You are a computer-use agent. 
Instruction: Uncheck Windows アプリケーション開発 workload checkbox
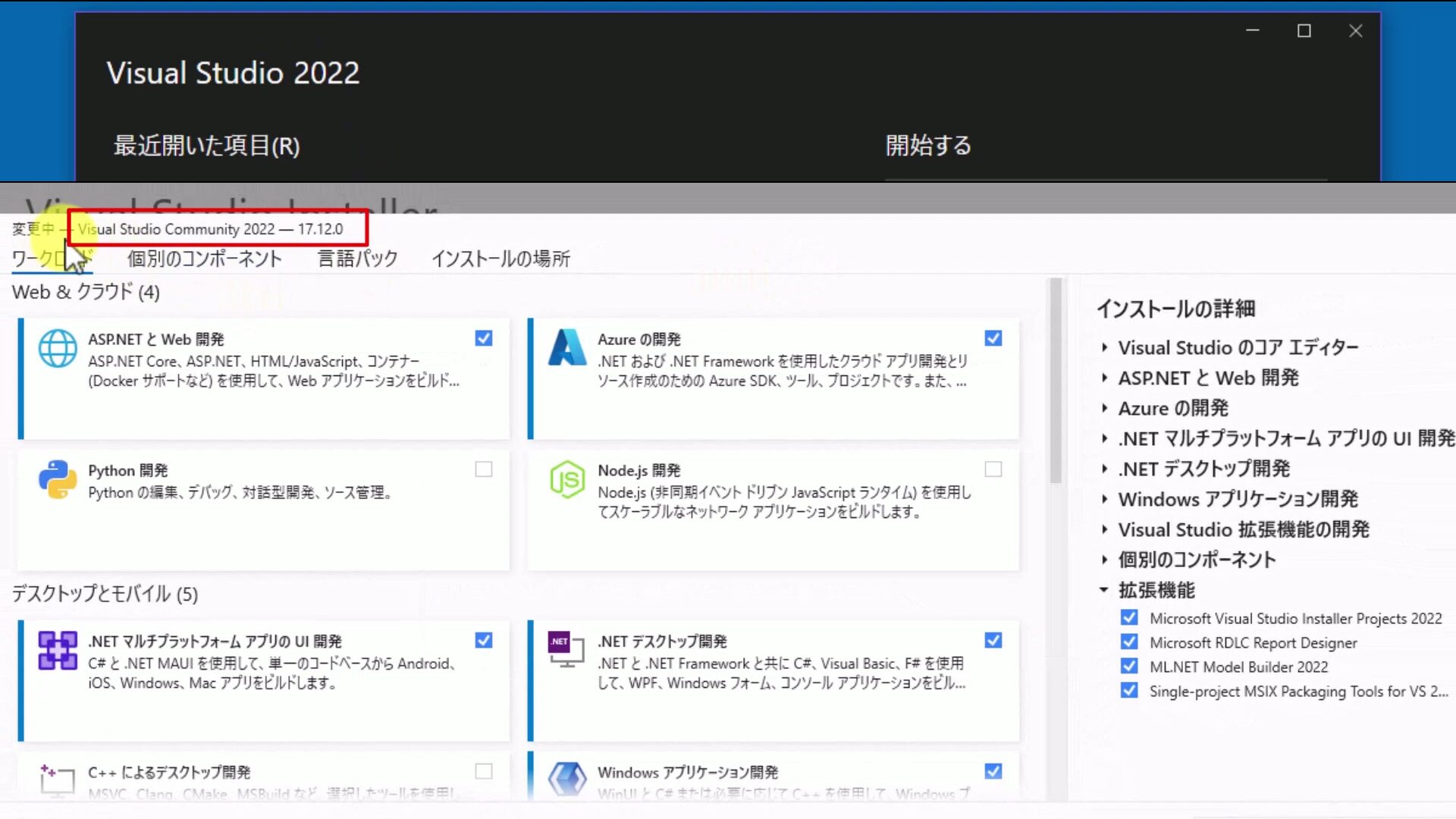click(993, 771)
